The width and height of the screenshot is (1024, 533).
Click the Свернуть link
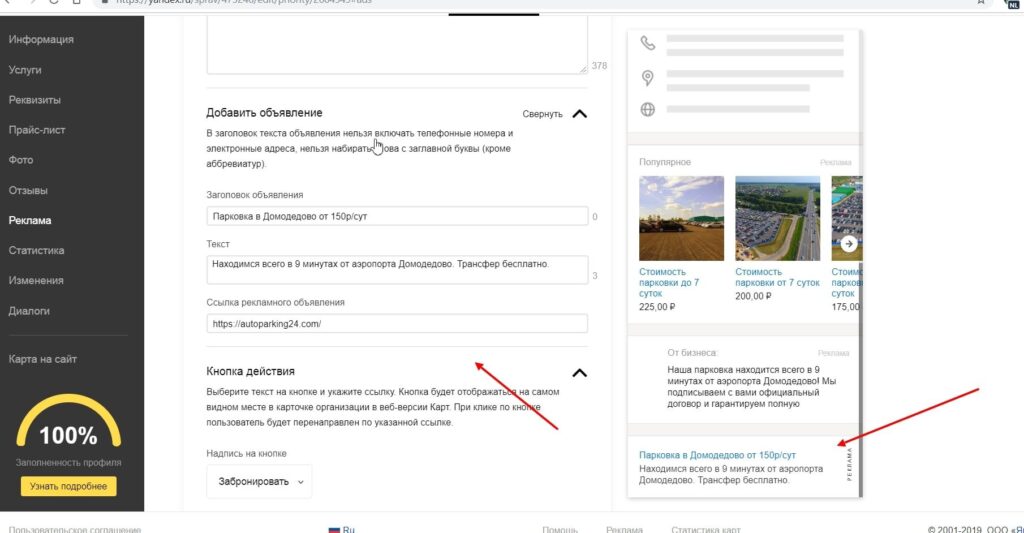click(542, 114)
